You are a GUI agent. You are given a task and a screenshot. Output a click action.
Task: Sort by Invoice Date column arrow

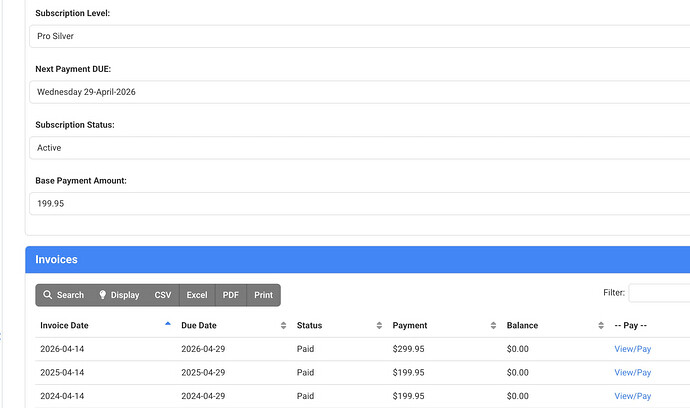tap(168, 324)
